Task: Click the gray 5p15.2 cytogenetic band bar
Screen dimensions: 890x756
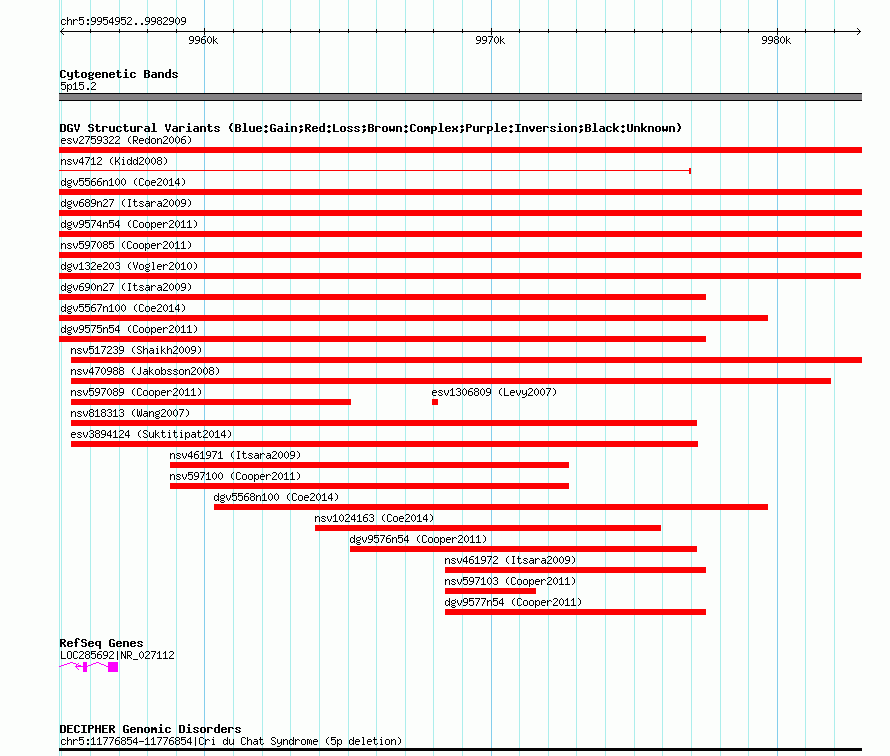Action: (460, 97)
